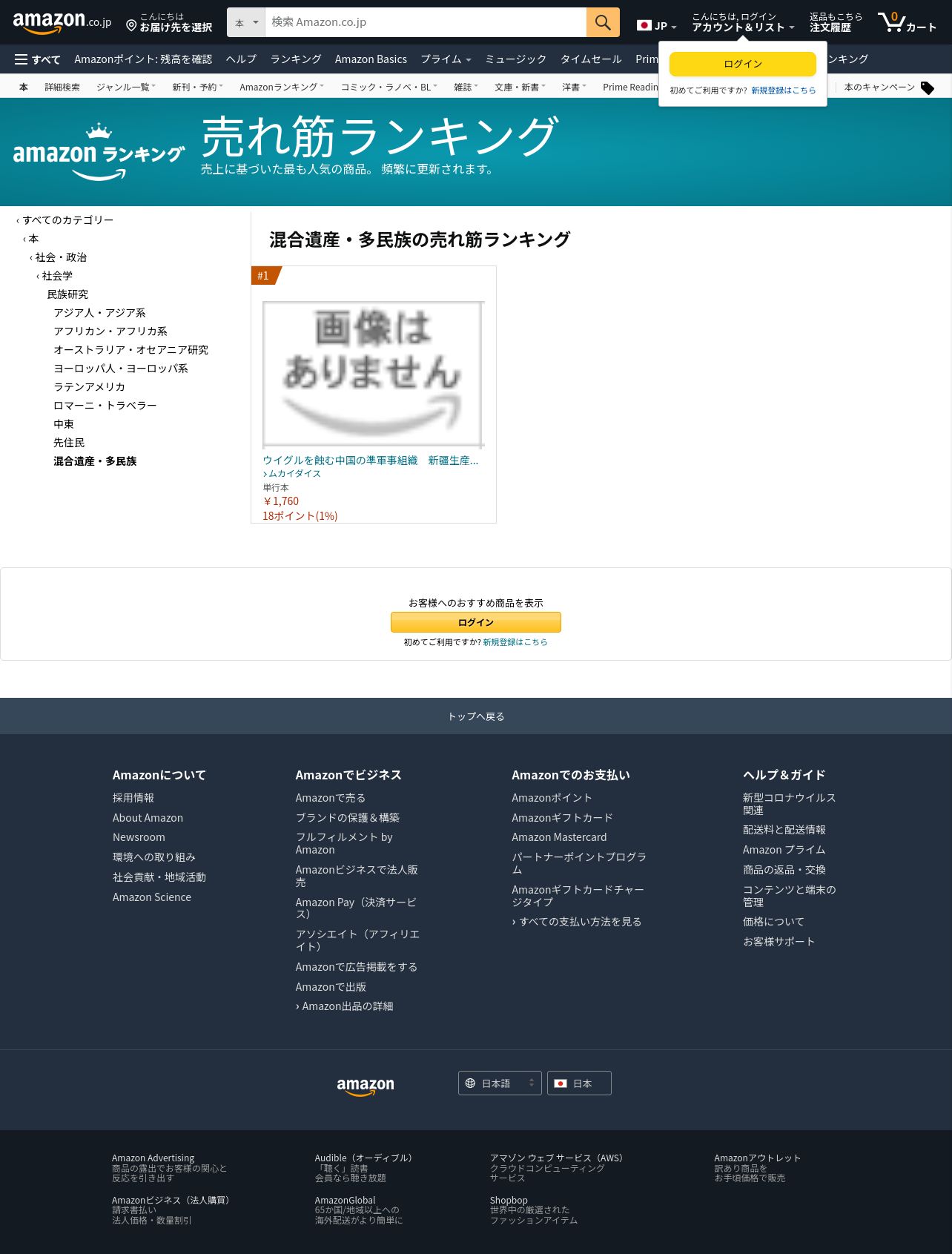The width and height of the screenshot is (952, 1254).
Task: Open Amazonポイント: 残高を確認
Action: tap(143, 59)
